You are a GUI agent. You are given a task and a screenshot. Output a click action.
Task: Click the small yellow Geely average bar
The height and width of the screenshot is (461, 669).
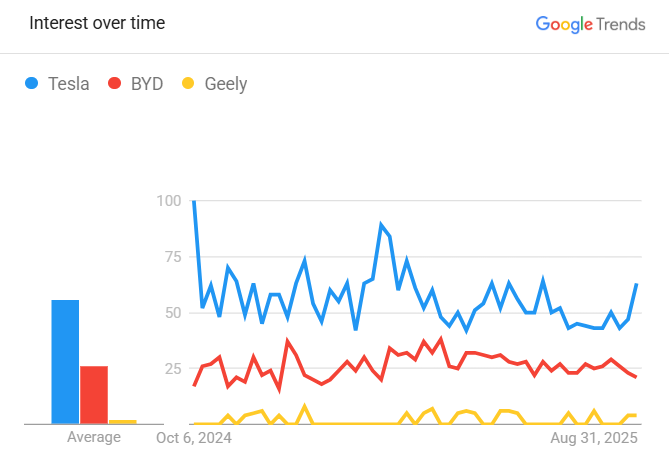click(123, 421)
